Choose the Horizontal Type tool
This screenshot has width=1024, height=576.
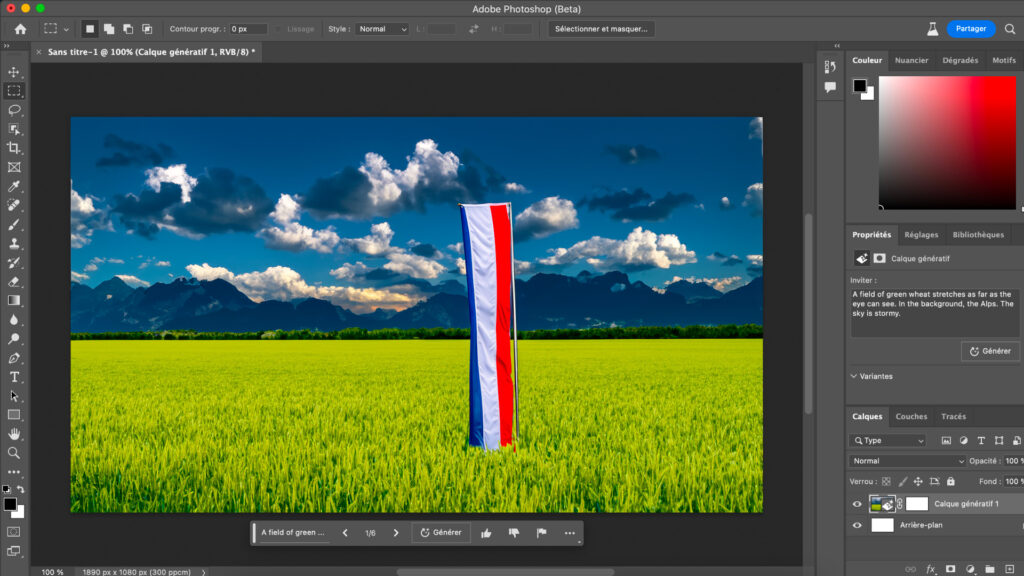[14, 377]
